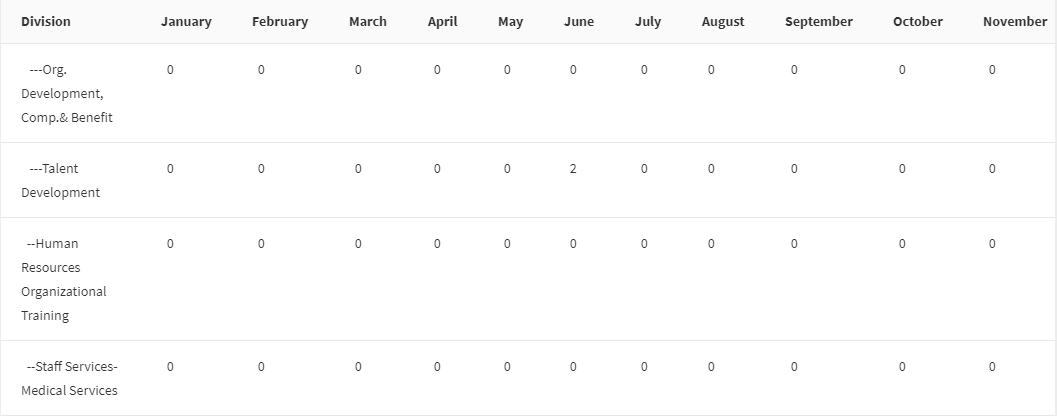Click the Staff Services-Medical Services row label

point(69,378)
